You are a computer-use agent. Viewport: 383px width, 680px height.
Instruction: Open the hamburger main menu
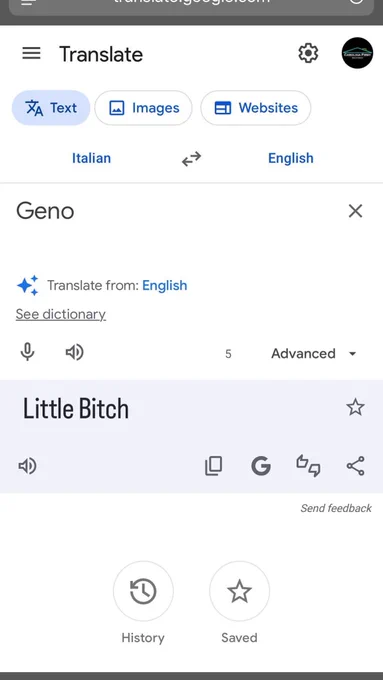pyautogui.click(x=31, y=53)
